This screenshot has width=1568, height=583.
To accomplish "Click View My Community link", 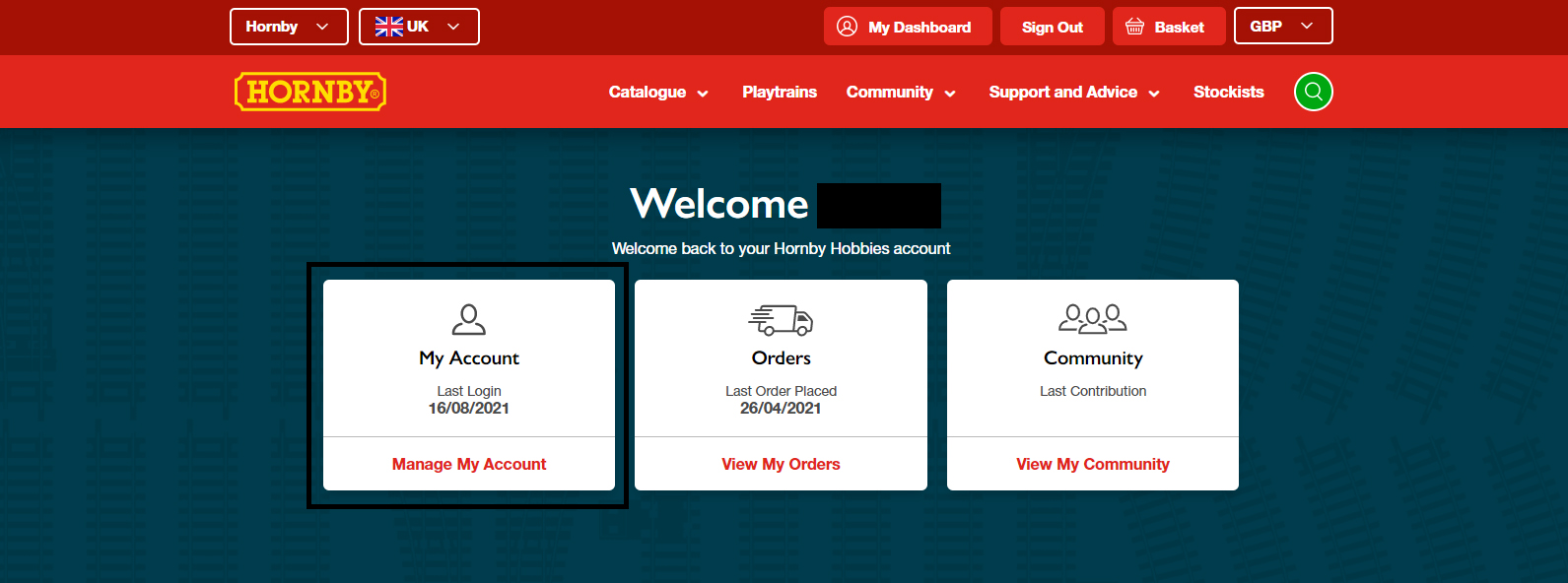I will click(1093, 464).
